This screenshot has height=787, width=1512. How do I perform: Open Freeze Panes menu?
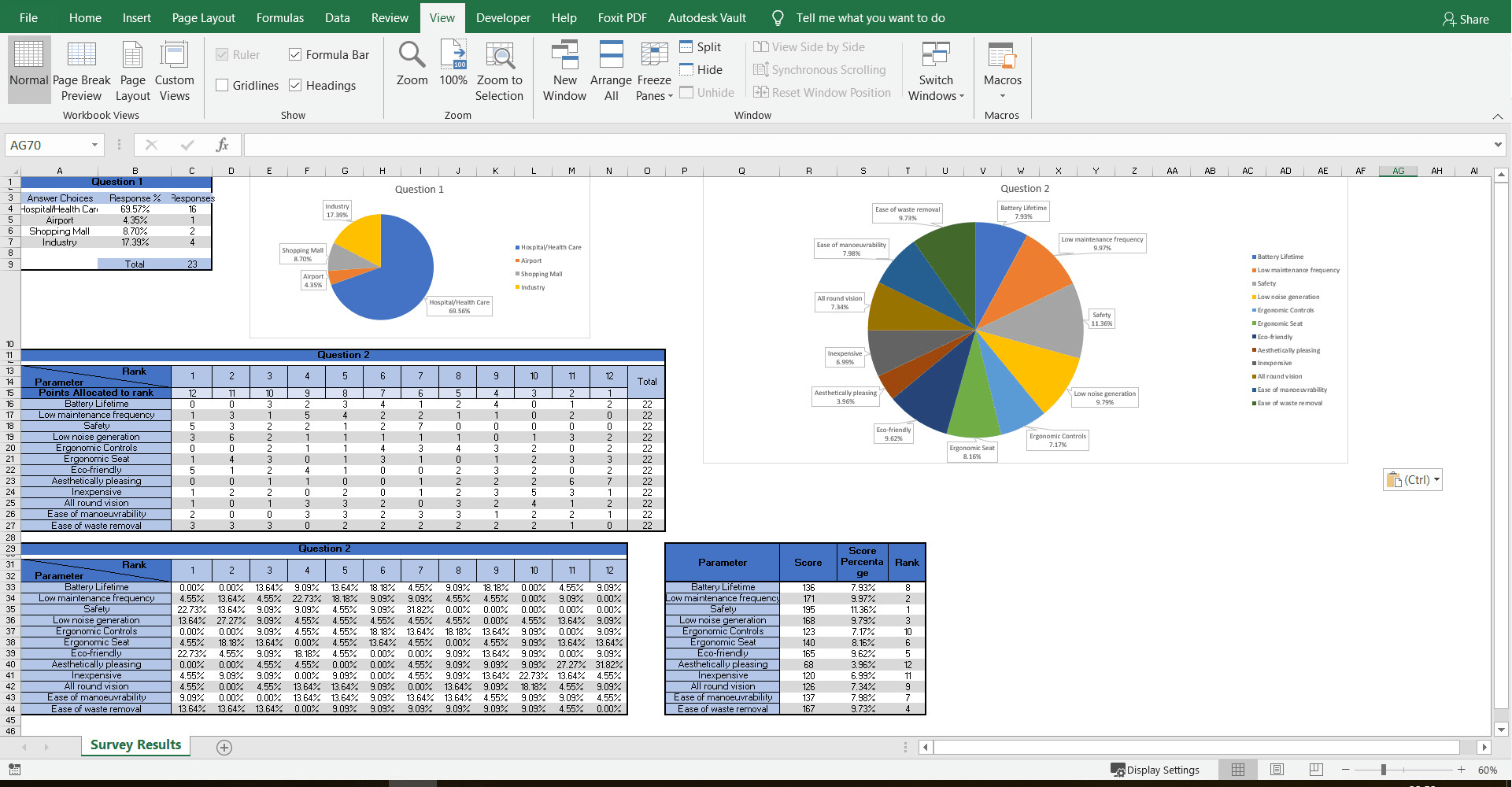coord(654,71)
